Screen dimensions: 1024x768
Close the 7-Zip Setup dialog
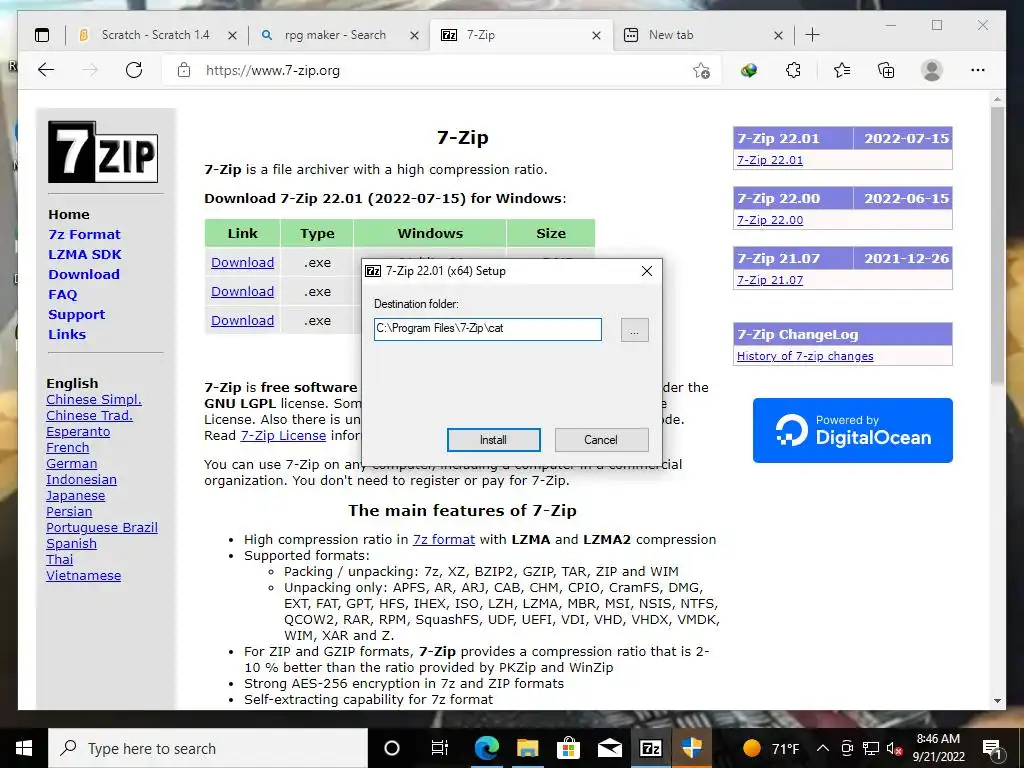[x=647, y=271]
